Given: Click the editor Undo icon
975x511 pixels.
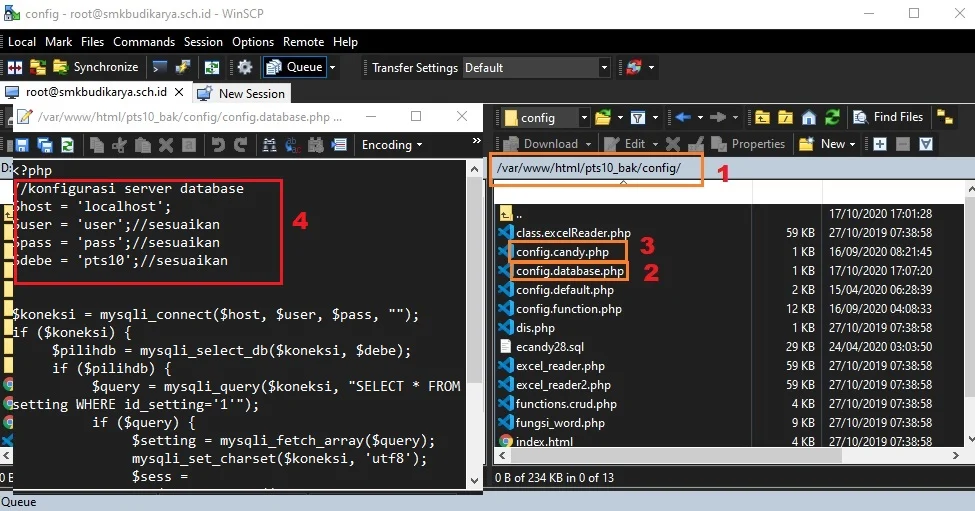Looking at the screenshot, I should click(218, 145).
